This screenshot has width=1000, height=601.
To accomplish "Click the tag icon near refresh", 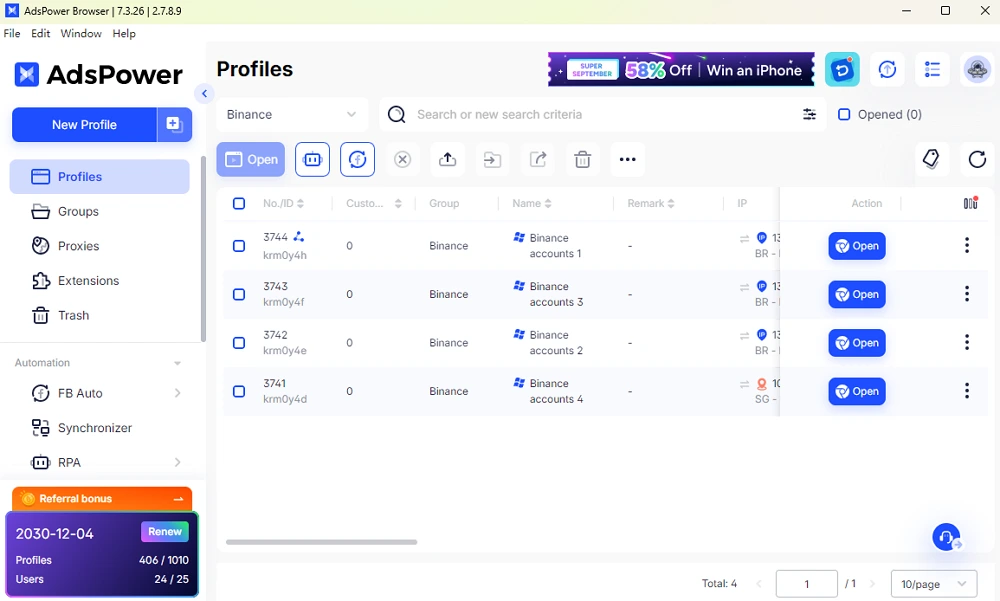I will [x=931, y=159].
